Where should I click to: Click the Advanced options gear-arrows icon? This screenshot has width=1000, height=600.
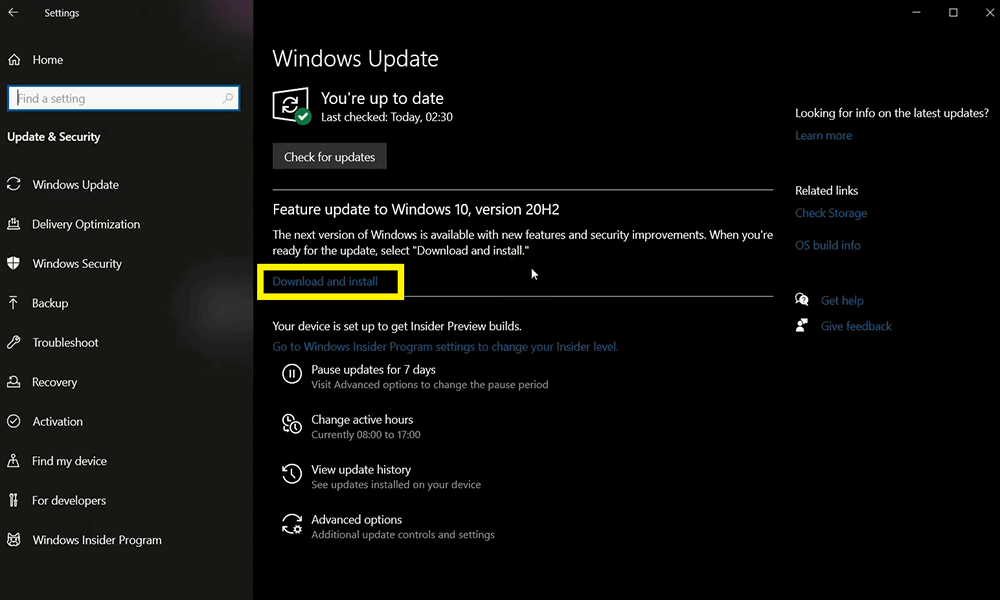click(x=291, y=524)
